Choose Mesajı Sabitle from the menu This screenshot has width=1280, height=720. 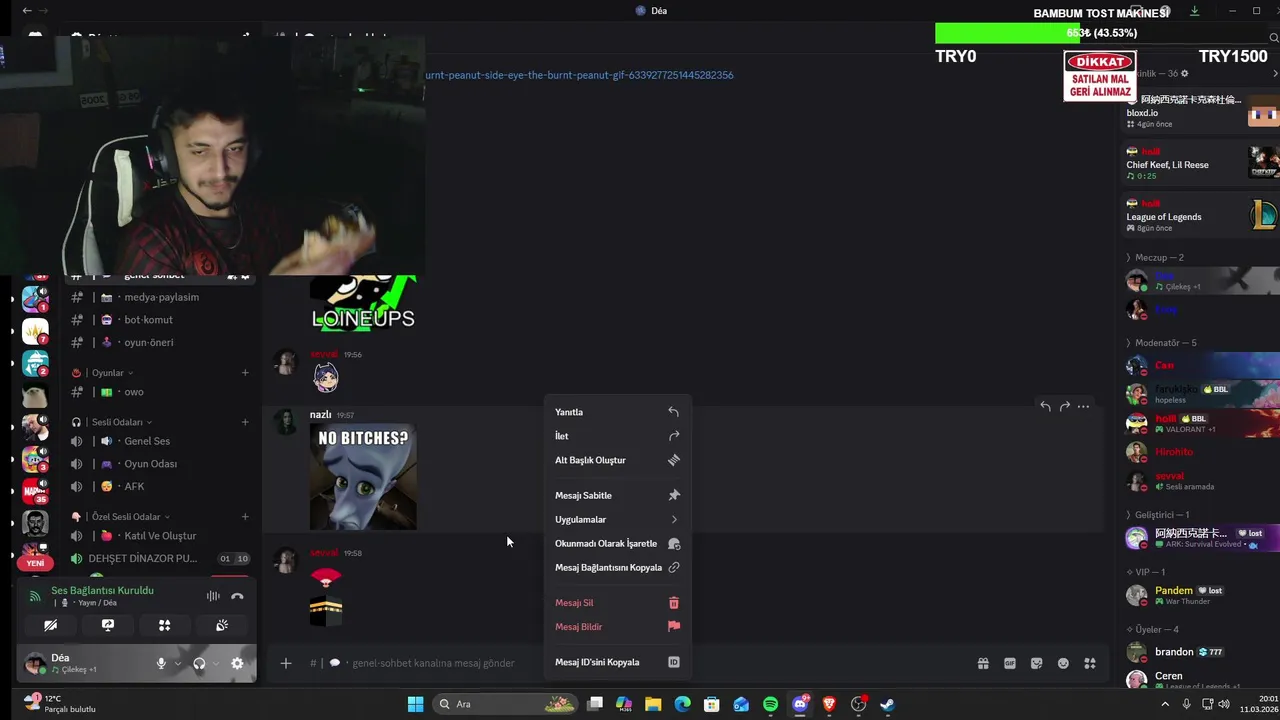click(617, 495)
